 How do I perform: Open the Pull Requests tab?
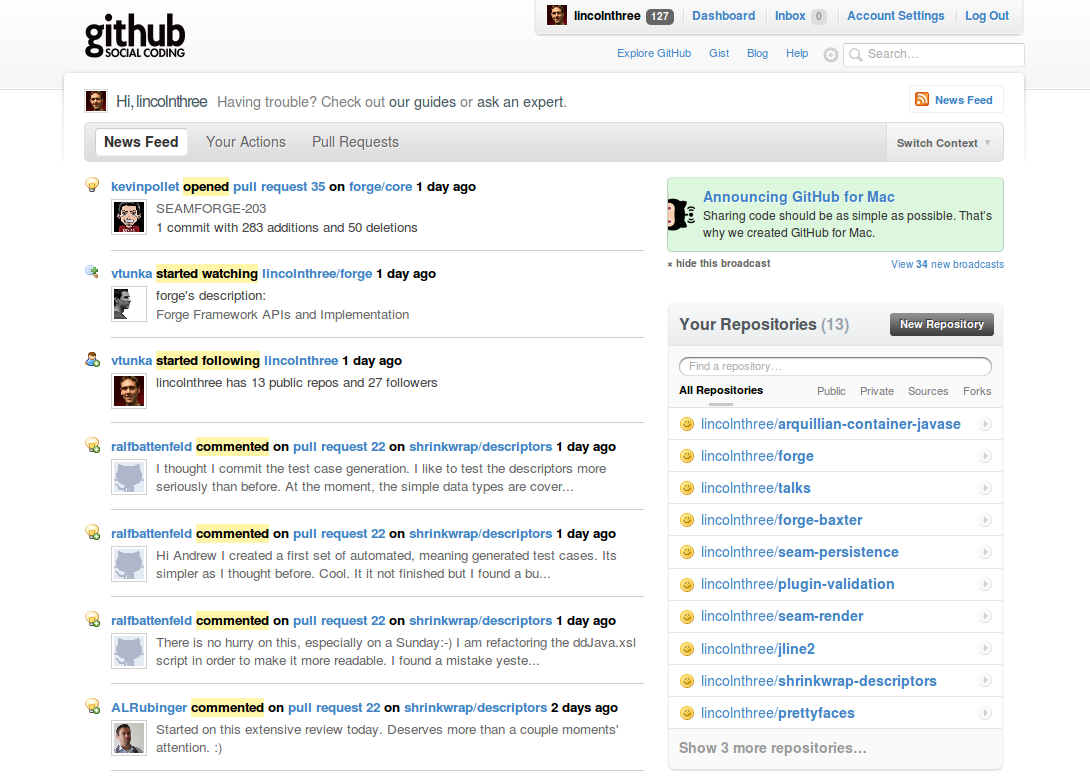click(x=355, y=142)
